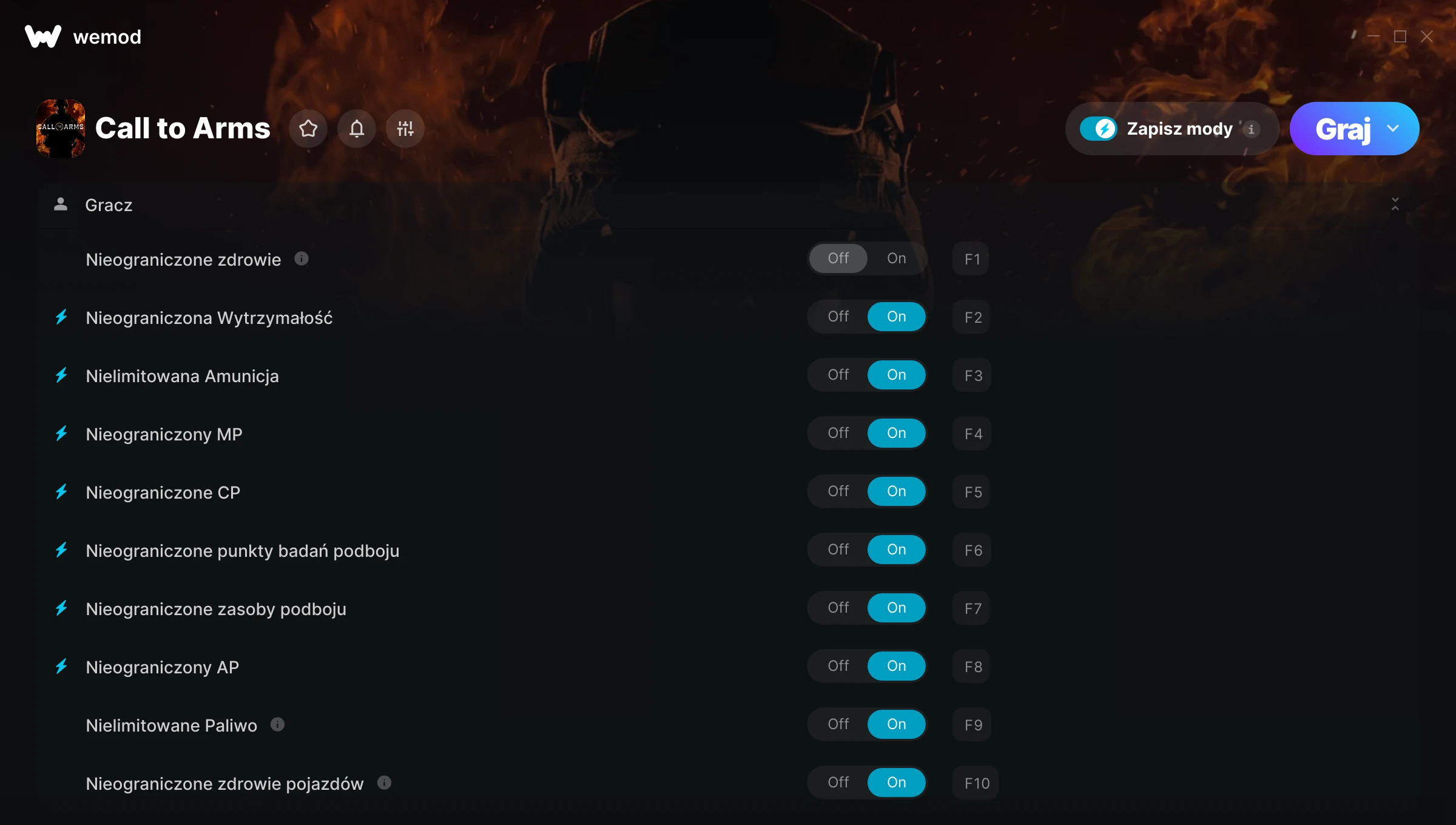1456x825 pixels.
Task: Change the F10 hotkey binding
Action: (x=976, y=783)
